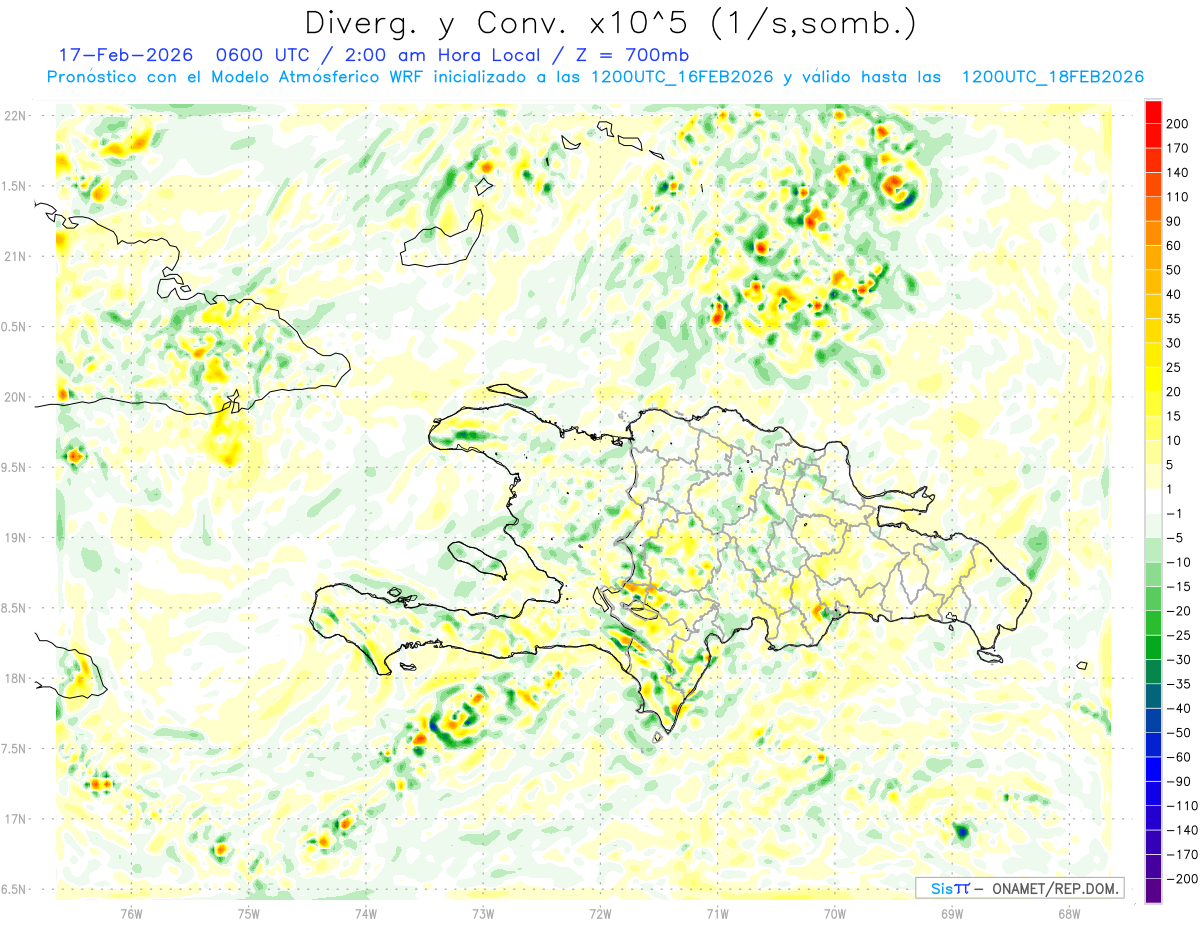Click the '17N' latitude label
Image resolution: width=1200 pixels, height=927 pixels.
pyautogui.click(x=15, y=819)
